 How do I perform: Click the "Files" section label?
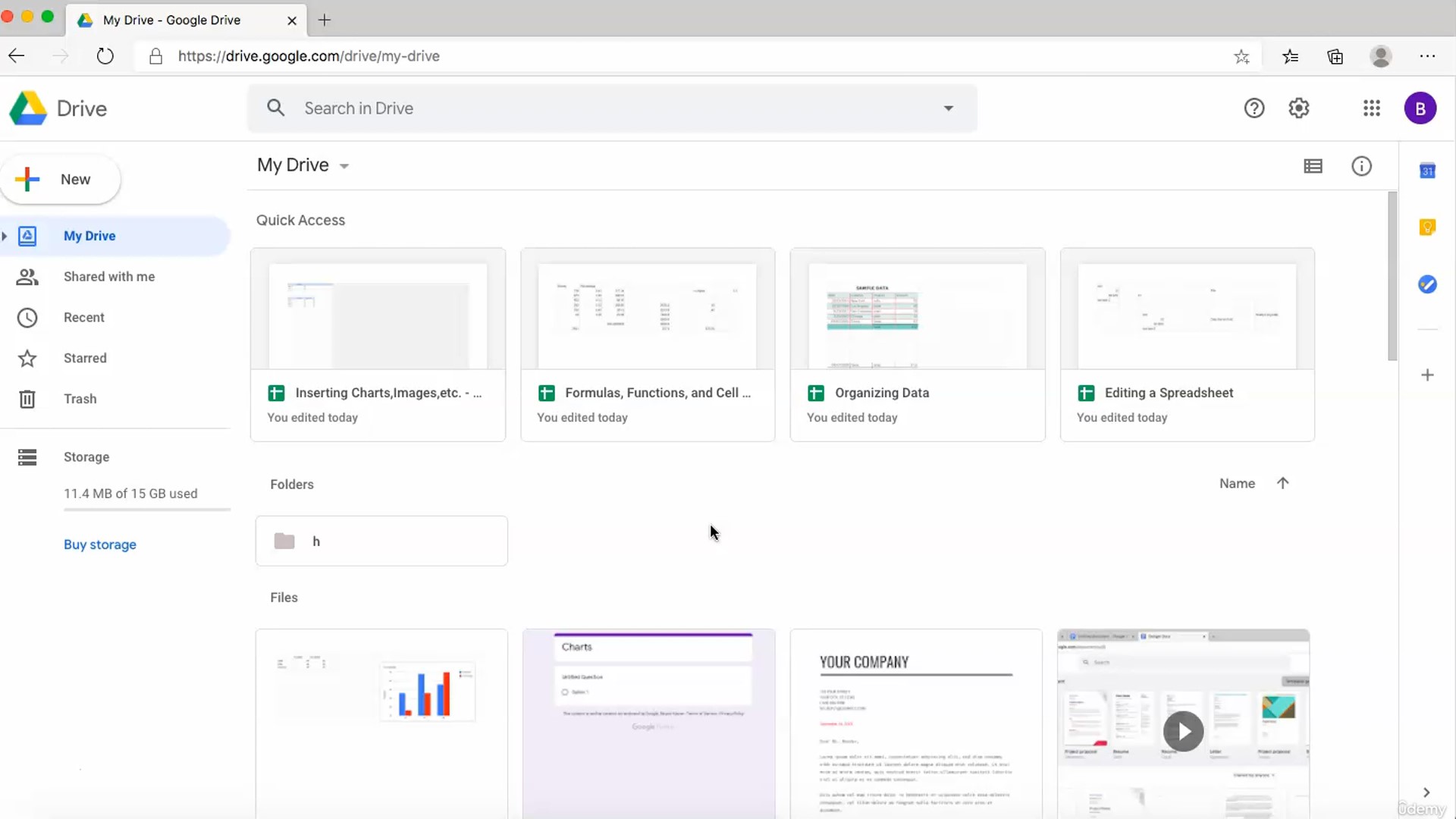(284, 598)
